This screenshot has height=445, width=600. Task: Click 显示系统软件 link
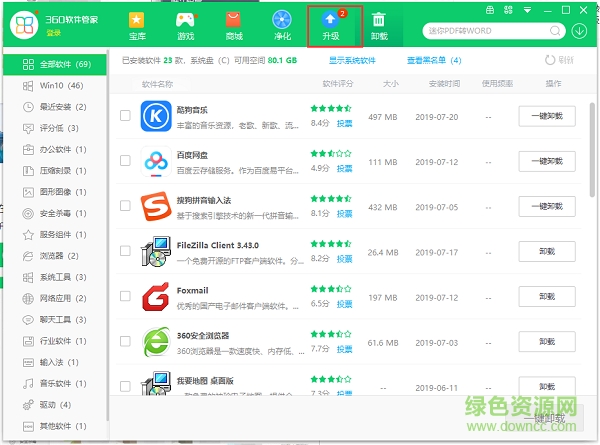(352, 60)
